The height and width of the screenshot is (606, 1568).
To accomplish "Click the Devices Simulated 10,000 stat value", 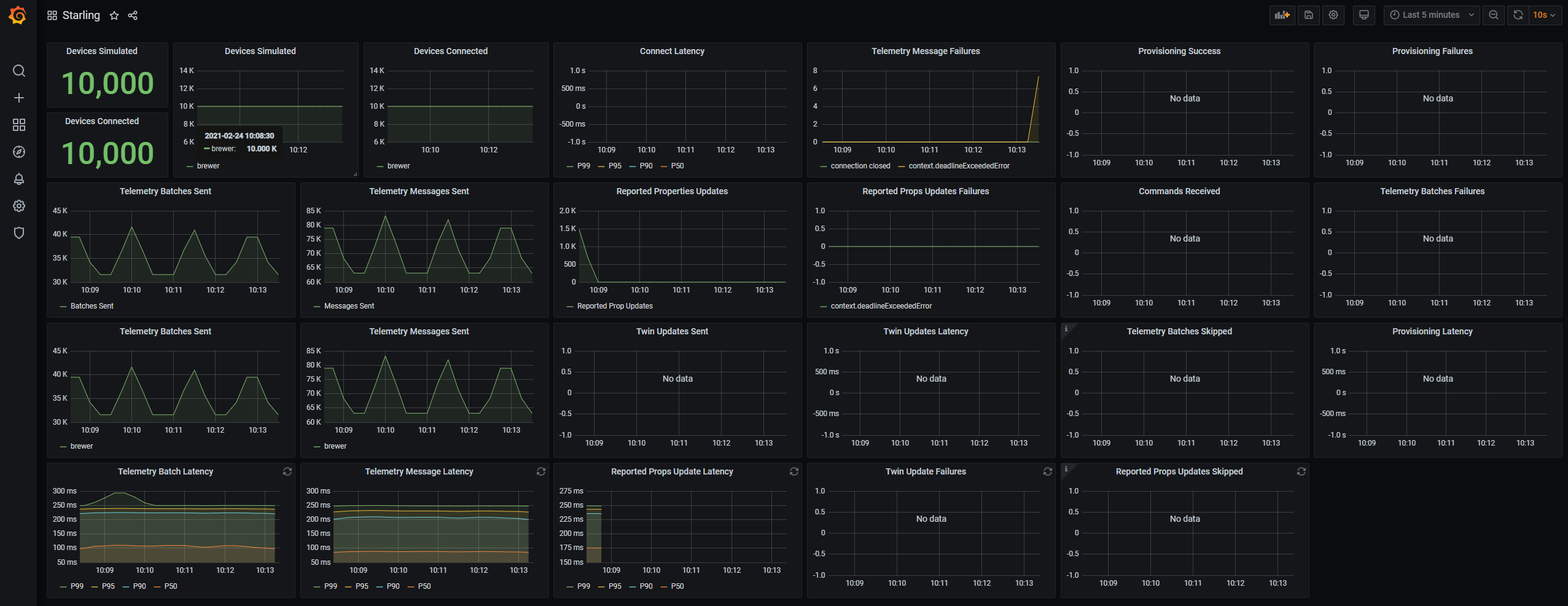I will point(107,83).
